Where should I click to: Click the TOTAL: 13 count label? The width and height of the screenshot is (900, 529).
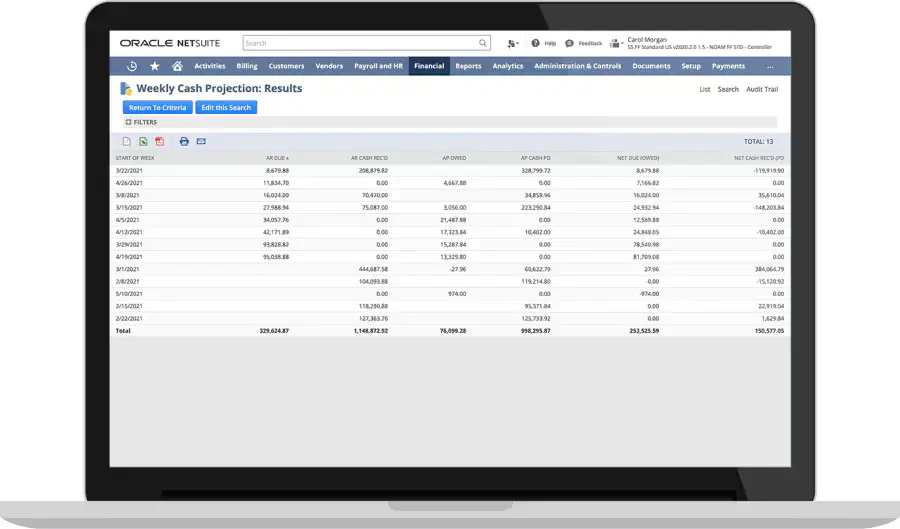click(758, 142)
